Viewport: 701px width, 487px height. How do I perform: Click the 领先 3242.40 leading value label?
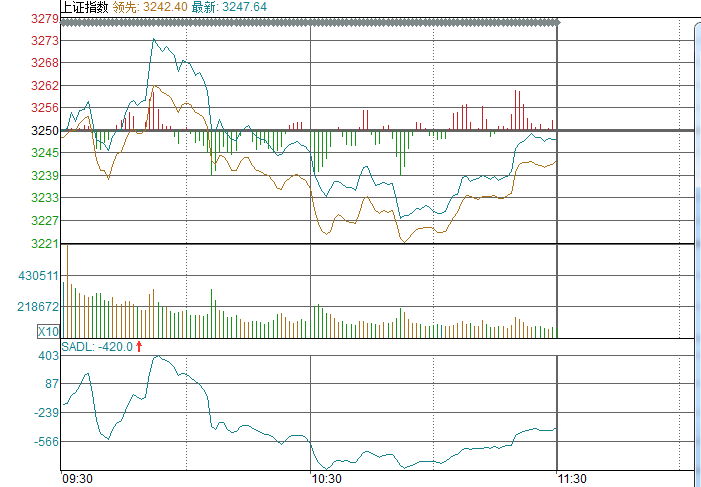click(x=149, y=7)
